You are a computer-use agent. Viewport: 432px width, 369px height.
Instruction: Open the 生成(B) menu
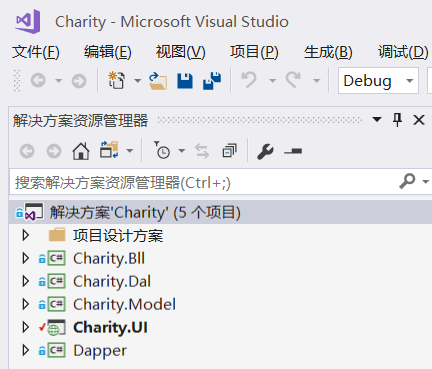pos(328,52)
